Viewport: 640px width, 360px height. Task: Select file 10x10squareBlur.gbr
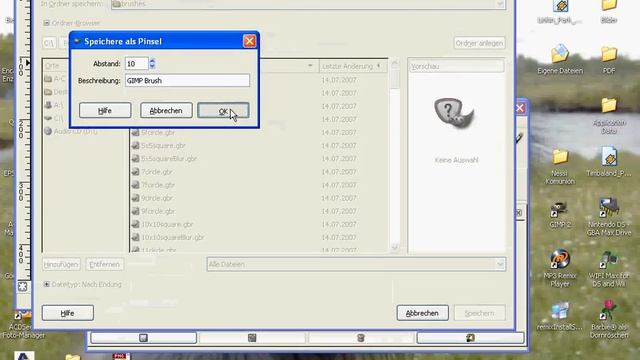click(173, 237)
